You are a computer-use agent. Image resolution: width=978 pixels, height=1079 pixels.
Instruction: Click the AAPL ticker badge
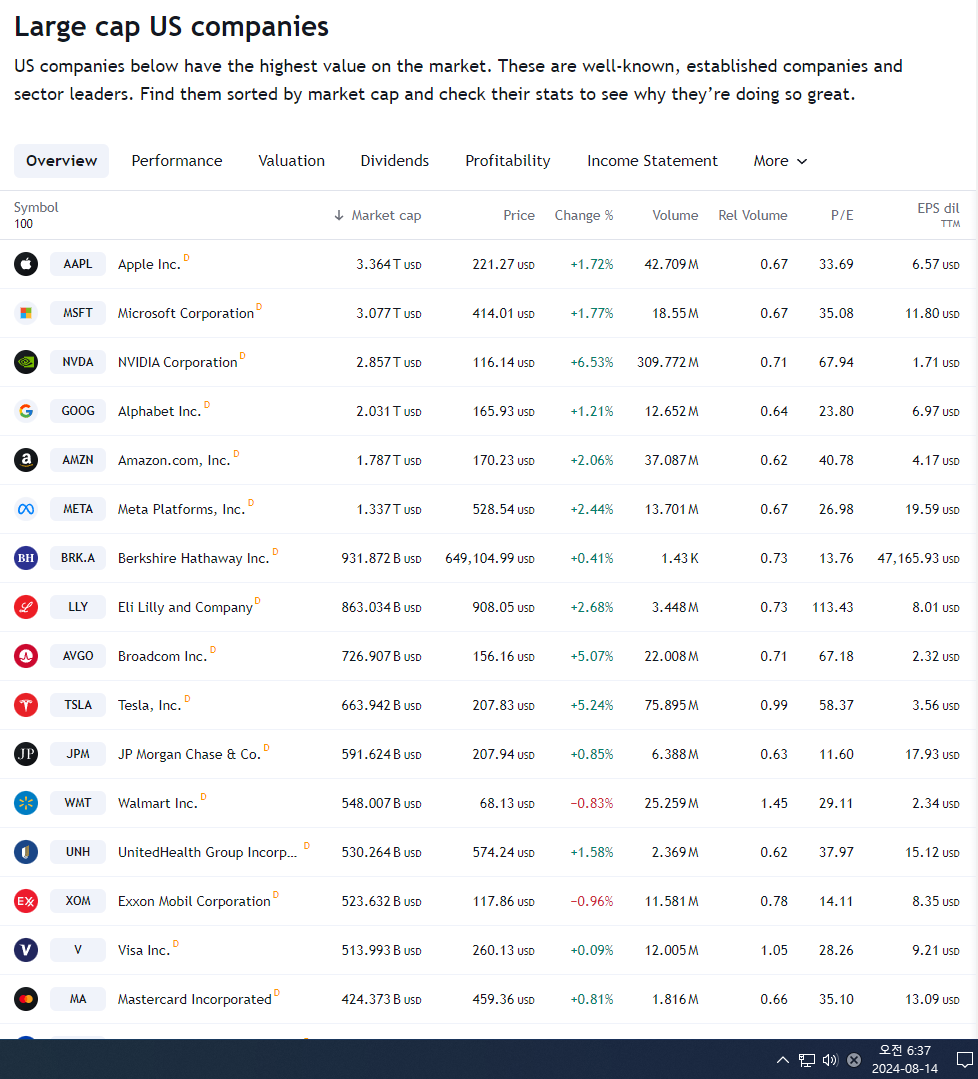[x=78, y=264]
